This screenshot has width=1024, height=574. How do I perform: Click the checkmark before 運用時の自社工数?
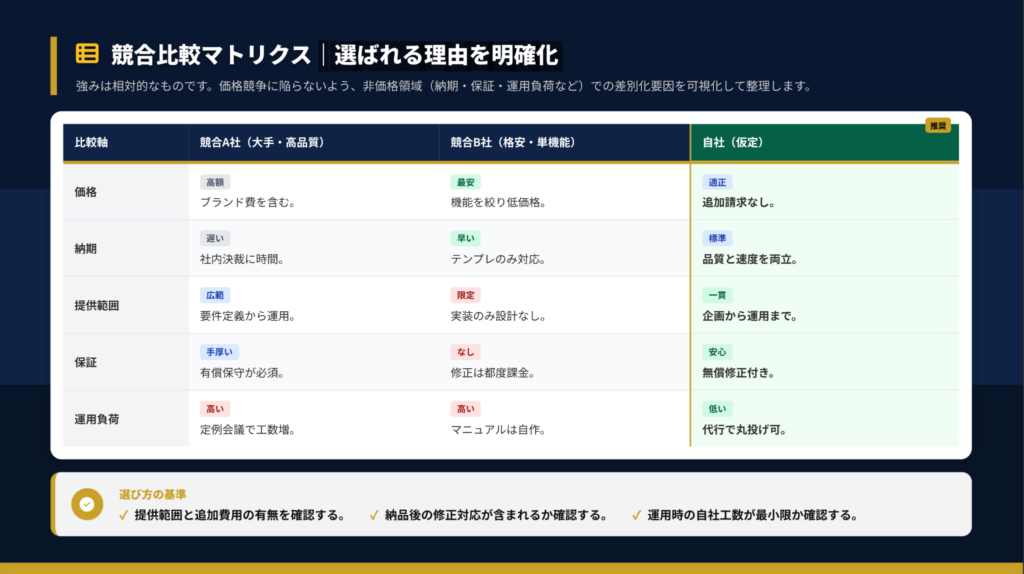(636, 516)
